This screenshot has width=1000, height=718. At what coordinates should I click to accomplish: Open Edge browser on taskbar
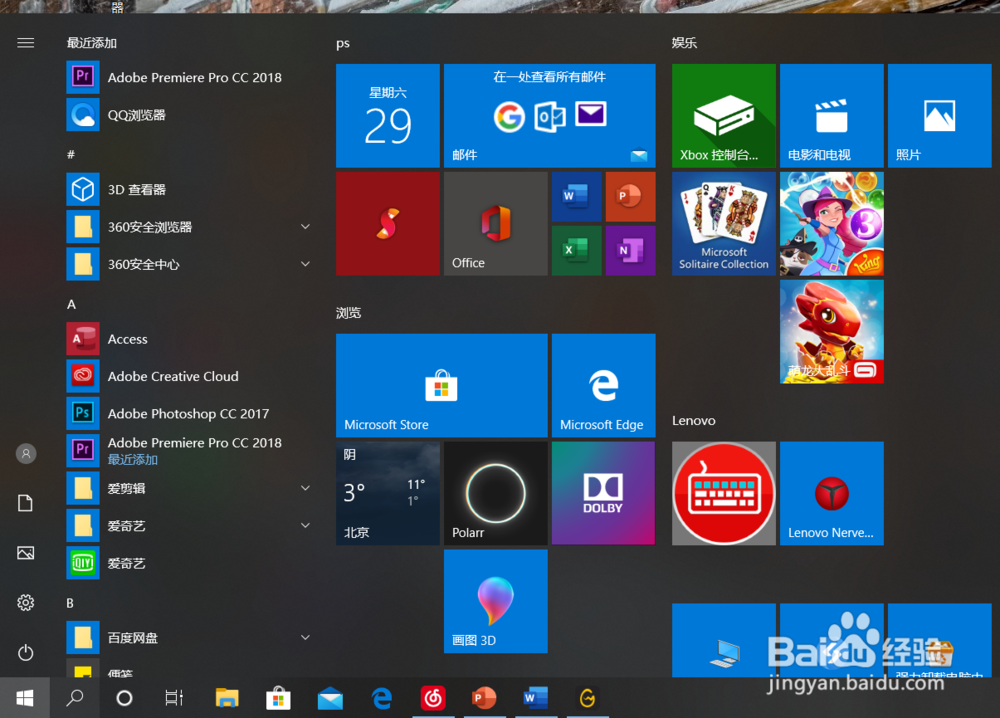[x=381, y=698]
